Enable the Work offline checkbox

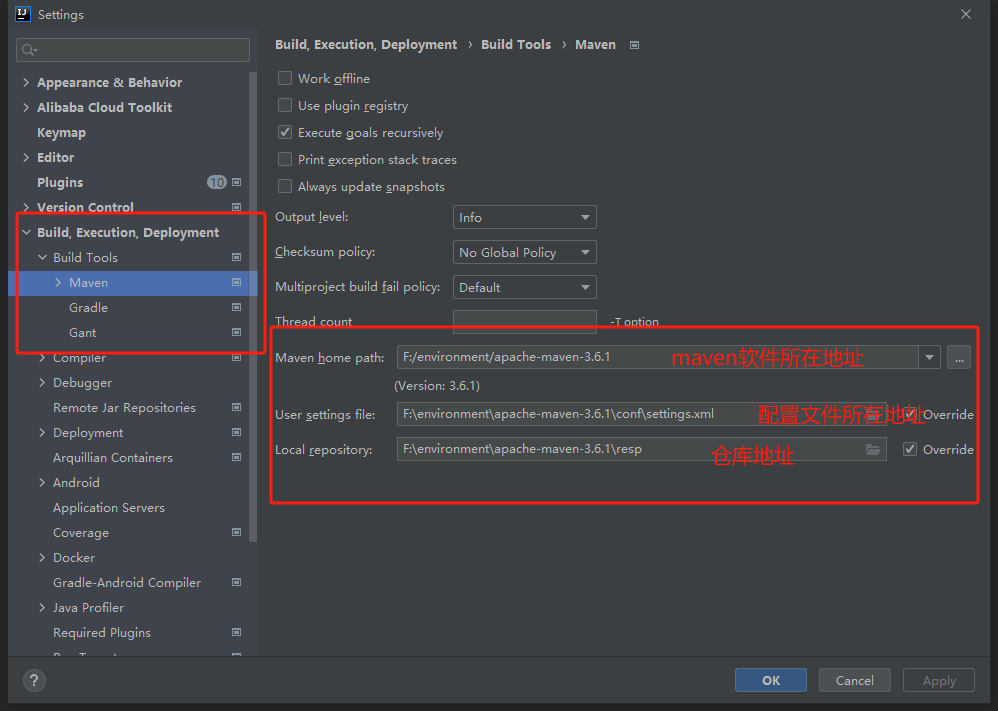[285, 79]
